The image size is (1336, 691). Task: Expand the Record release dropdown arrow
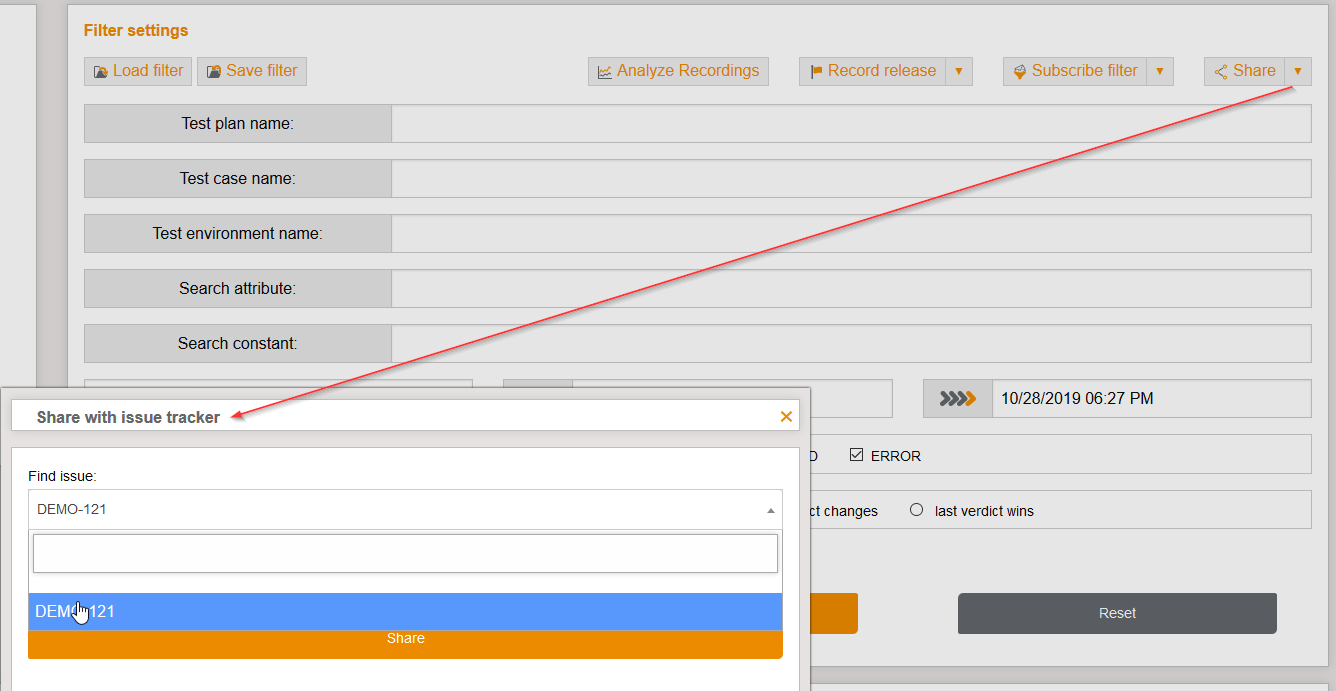click(x=959, y=71)
